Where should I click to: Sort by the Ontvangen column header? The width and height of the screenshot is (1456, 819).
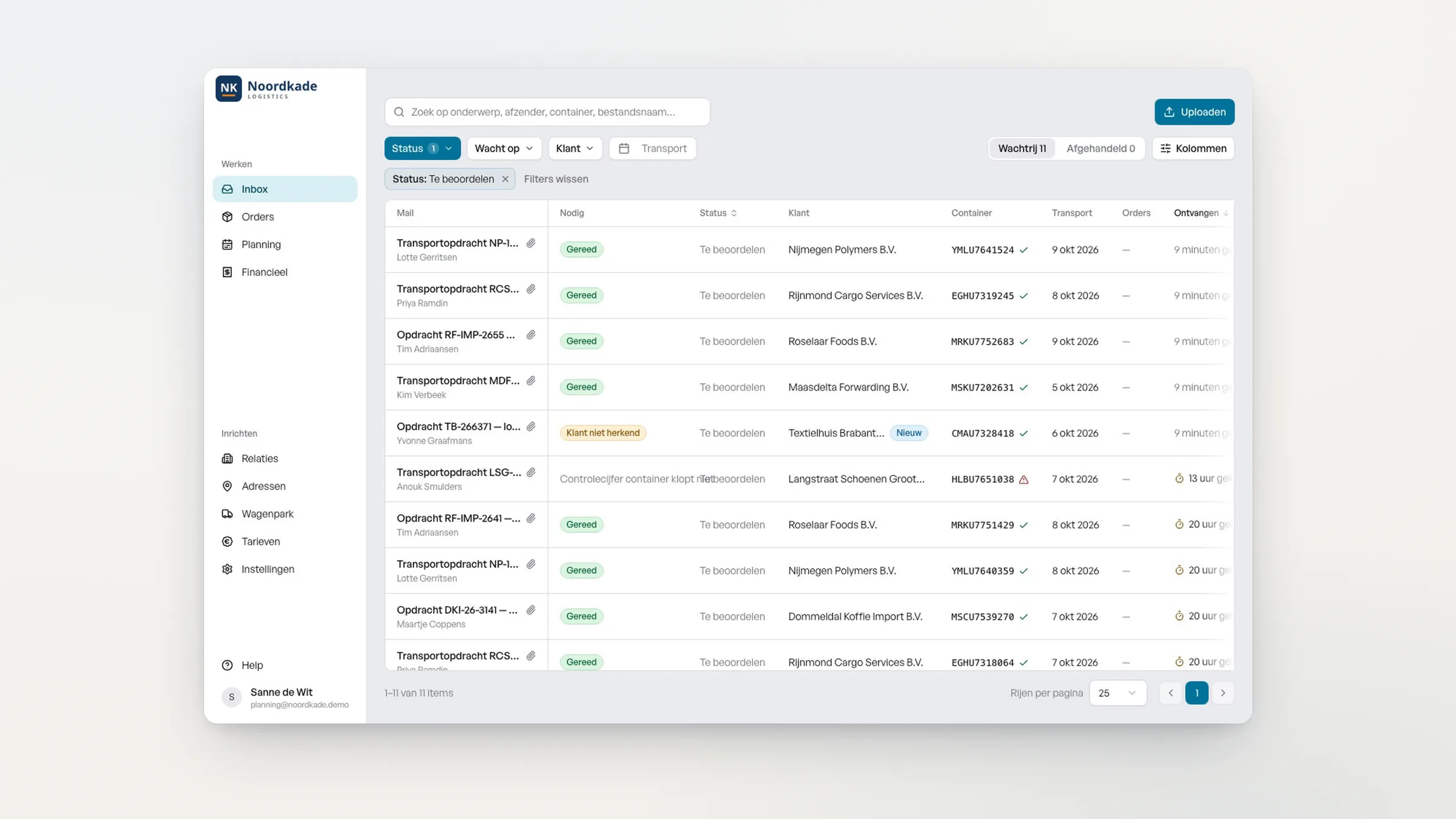point(1201,213)
